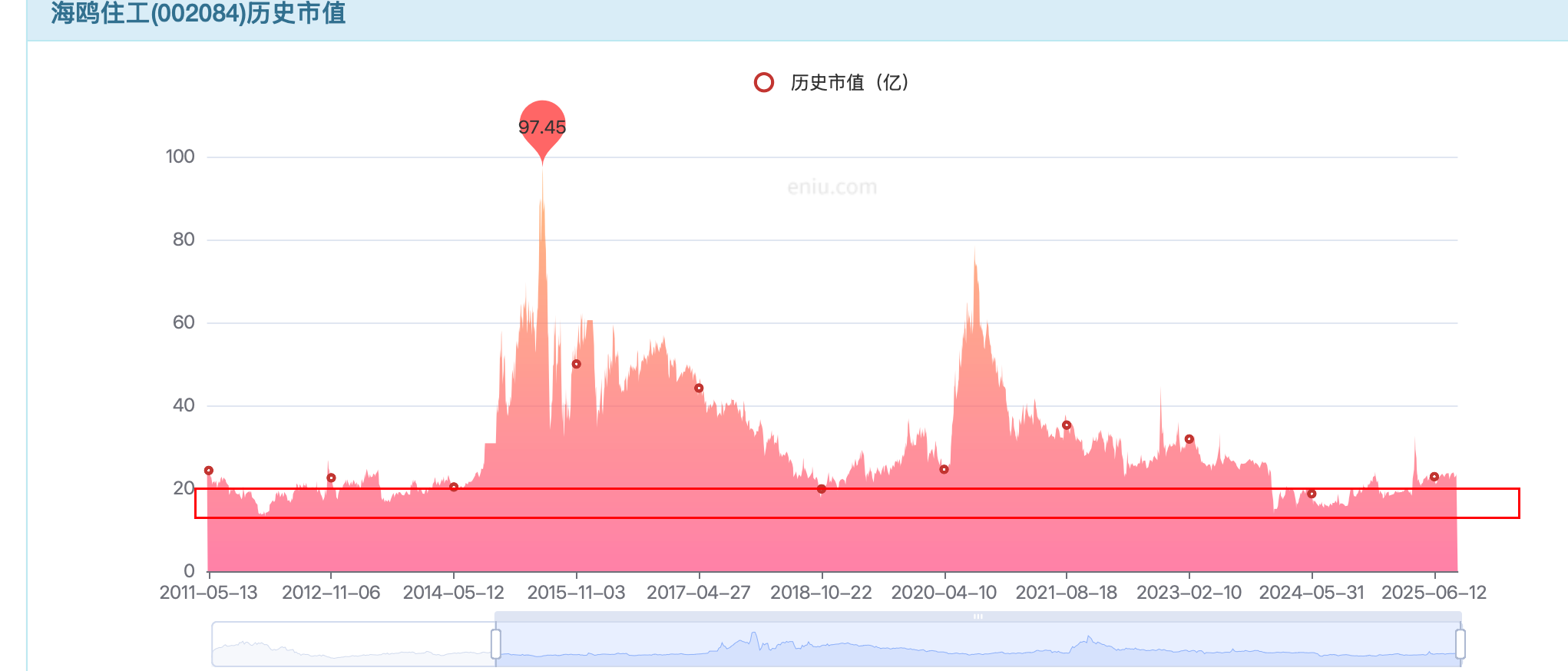Toggle the 历史市值（亿）legend series
Image resolution: width=1568 pixels, height=671 pixels.
coord(832,82)
